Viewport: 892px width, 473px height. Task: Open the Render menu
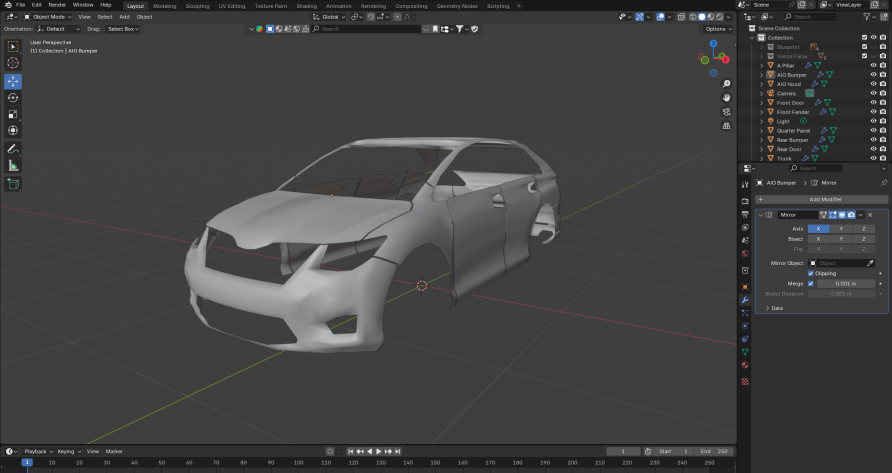tap(57, 5)
